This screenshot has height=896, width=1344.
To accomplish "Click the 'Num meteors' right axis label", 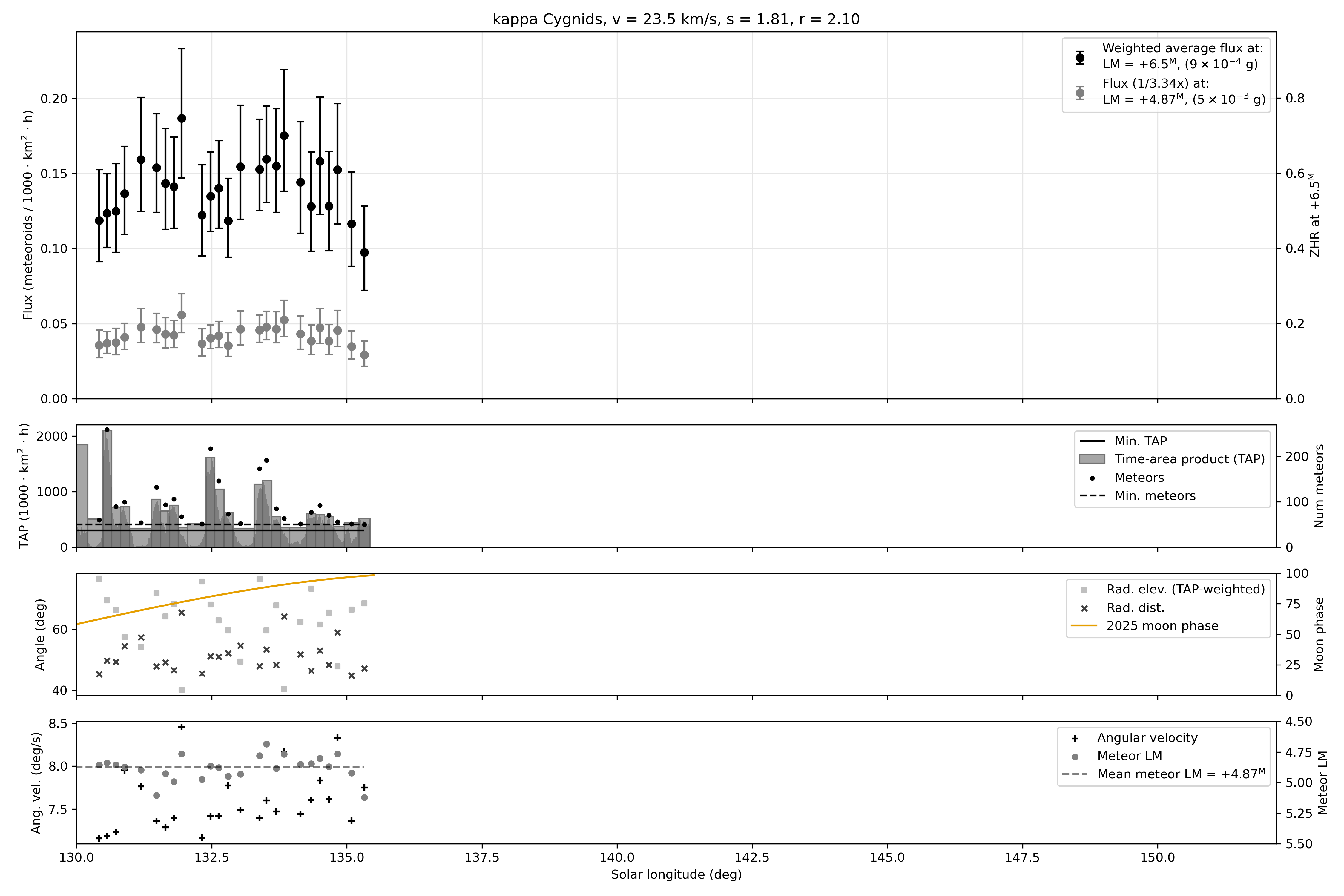I will (1319, 486).
